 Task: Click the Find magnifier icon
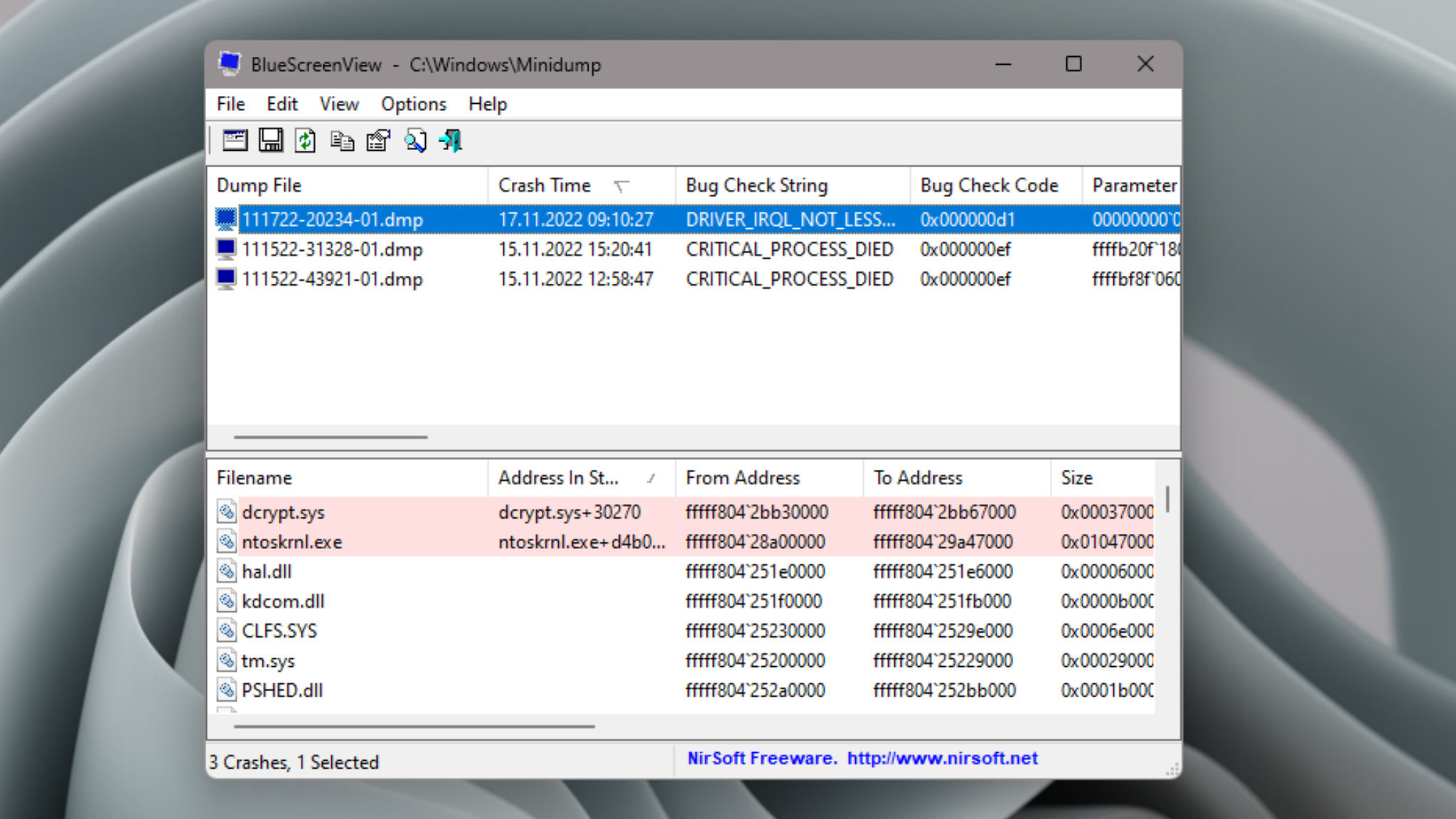click(x=415, y=141)
